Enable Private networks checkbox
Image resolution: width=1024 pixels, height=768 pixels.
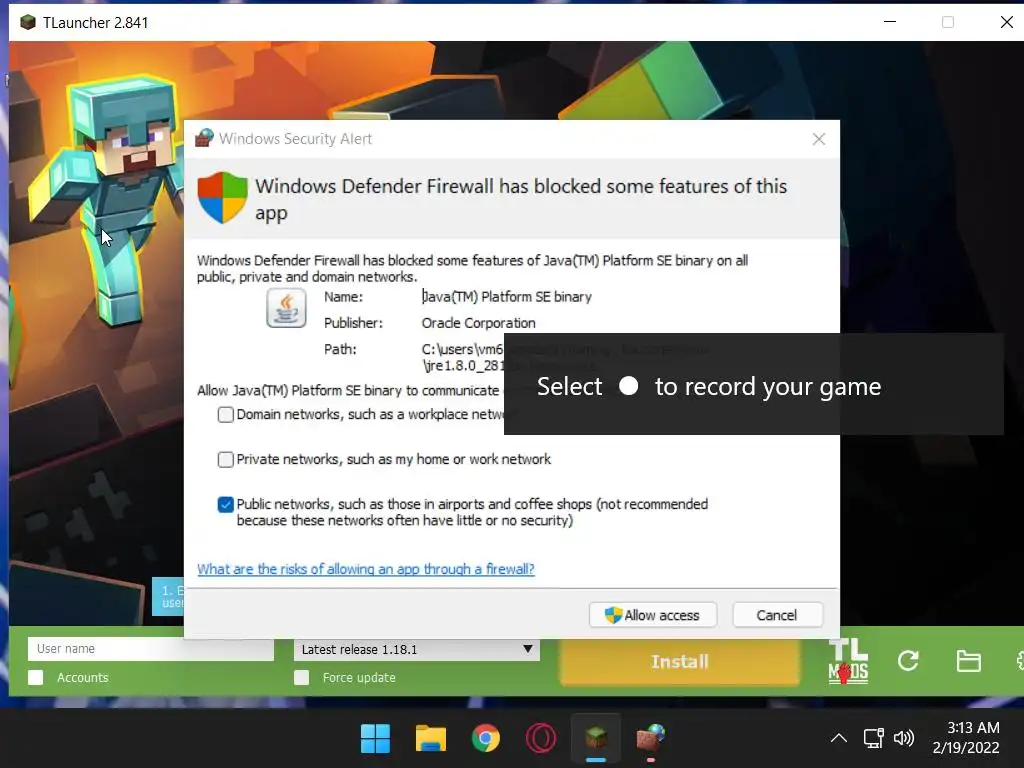225,459
